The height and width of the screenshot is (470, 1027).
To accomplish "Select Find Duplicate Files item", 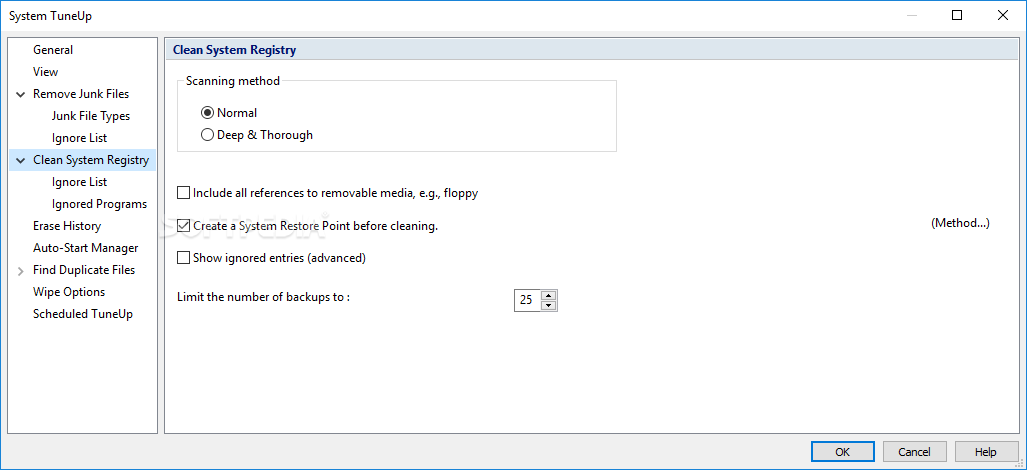I will click(84, 270).
